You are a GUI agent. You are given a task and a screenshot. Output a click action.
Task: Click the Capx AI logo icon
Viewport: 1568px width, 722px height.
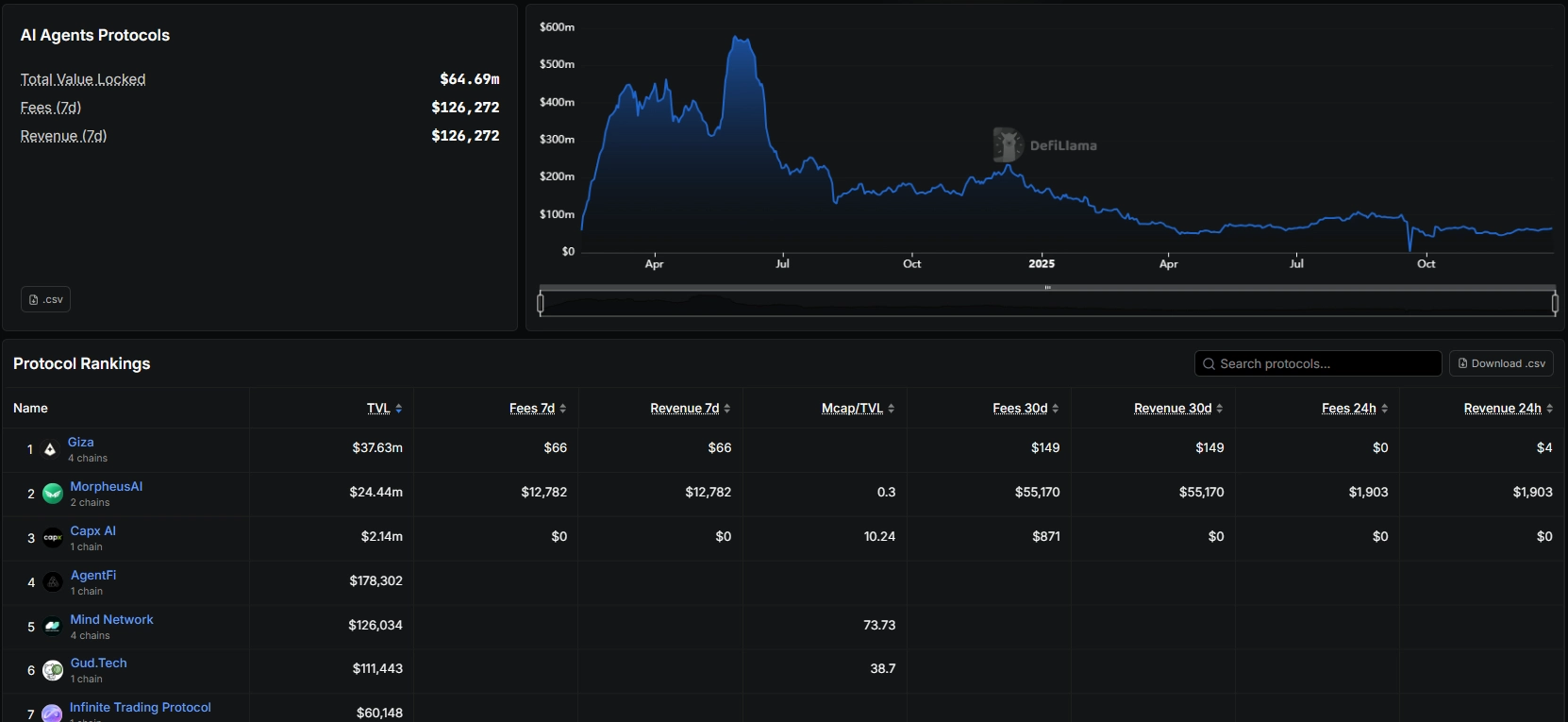coord(53,538)
